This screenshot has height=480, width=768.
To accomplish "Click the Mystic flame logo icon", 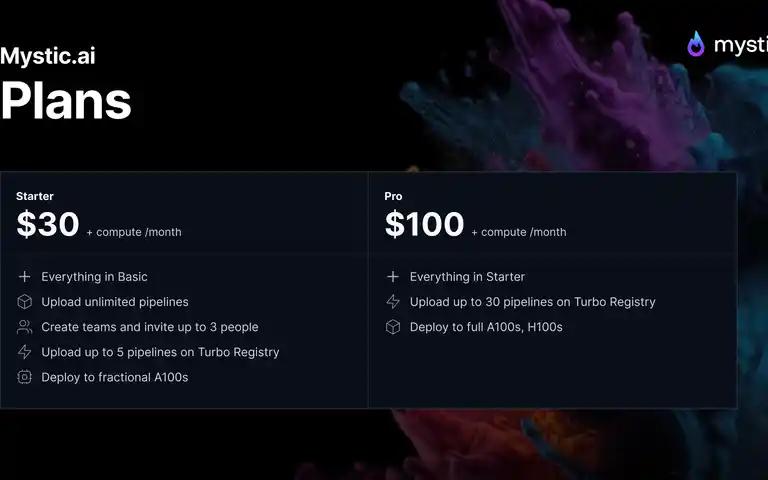I will pyautogui.click(x=696, y=44).
